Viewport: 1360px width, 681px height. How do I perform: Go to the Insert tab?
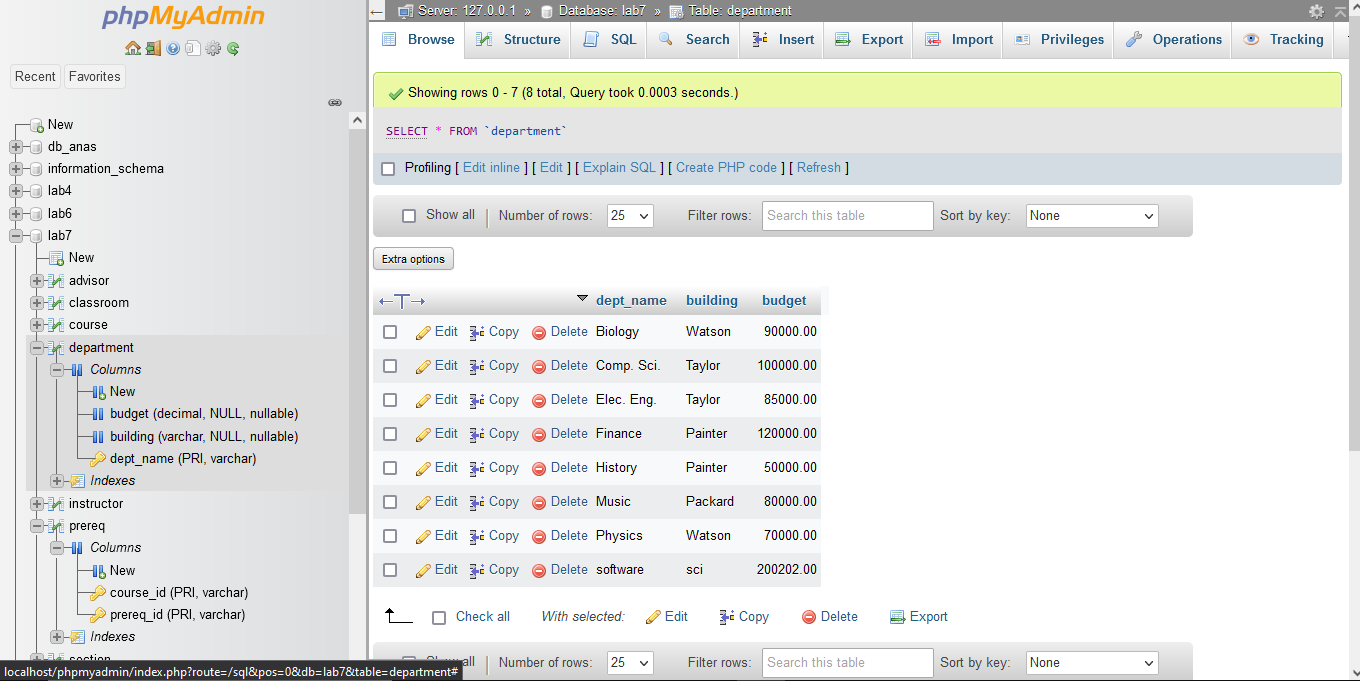(x=783, y=40)
